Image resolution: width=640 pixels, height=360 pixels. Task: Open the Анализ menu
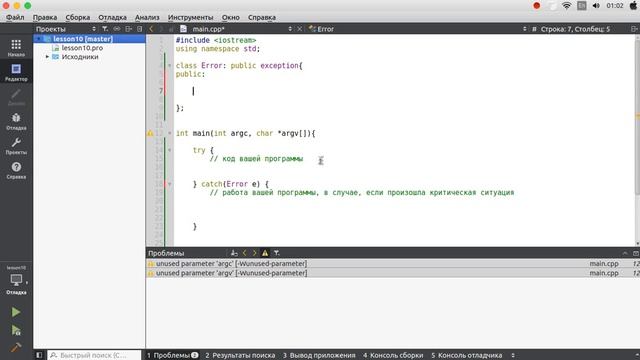[x=147, y=18]
